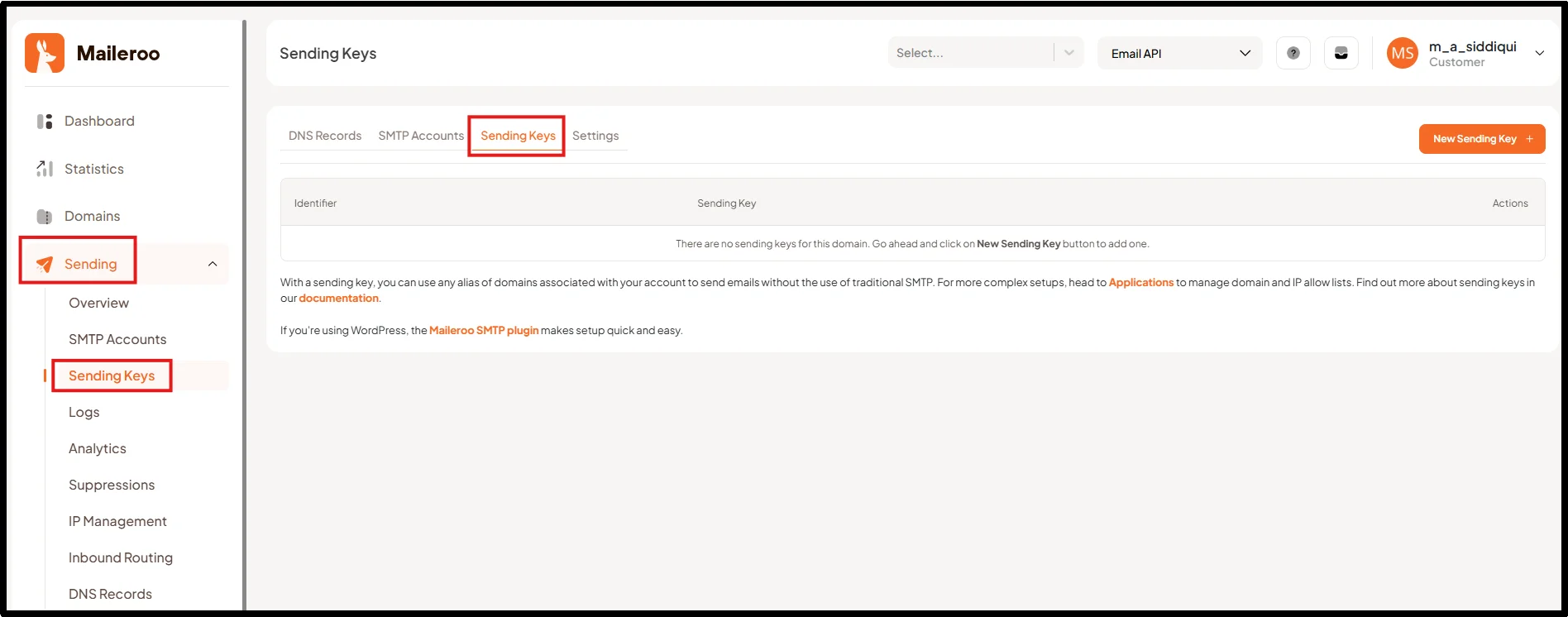This screenshot has height=617, width=1568.
Task: Click the Identifier column header
Action: (x=315, y=203)
